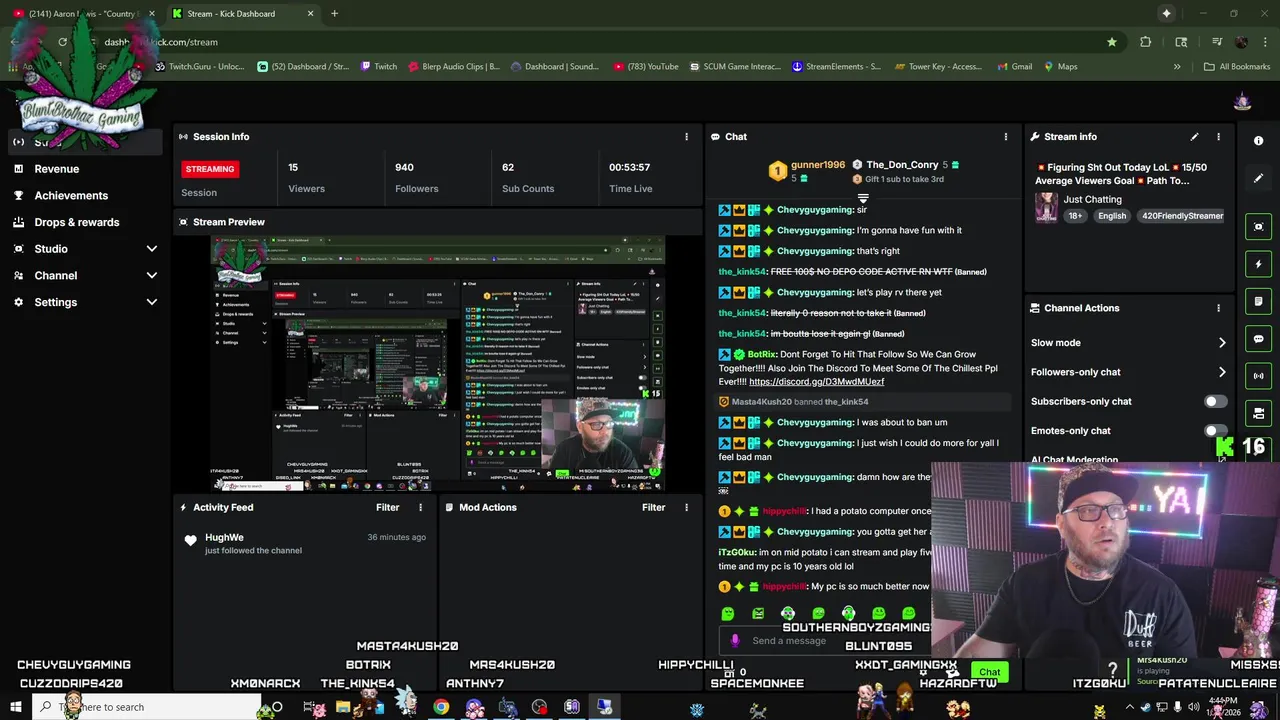
Task: Click the notes document icon in right sidebar
Action: tap(1259, 301)
